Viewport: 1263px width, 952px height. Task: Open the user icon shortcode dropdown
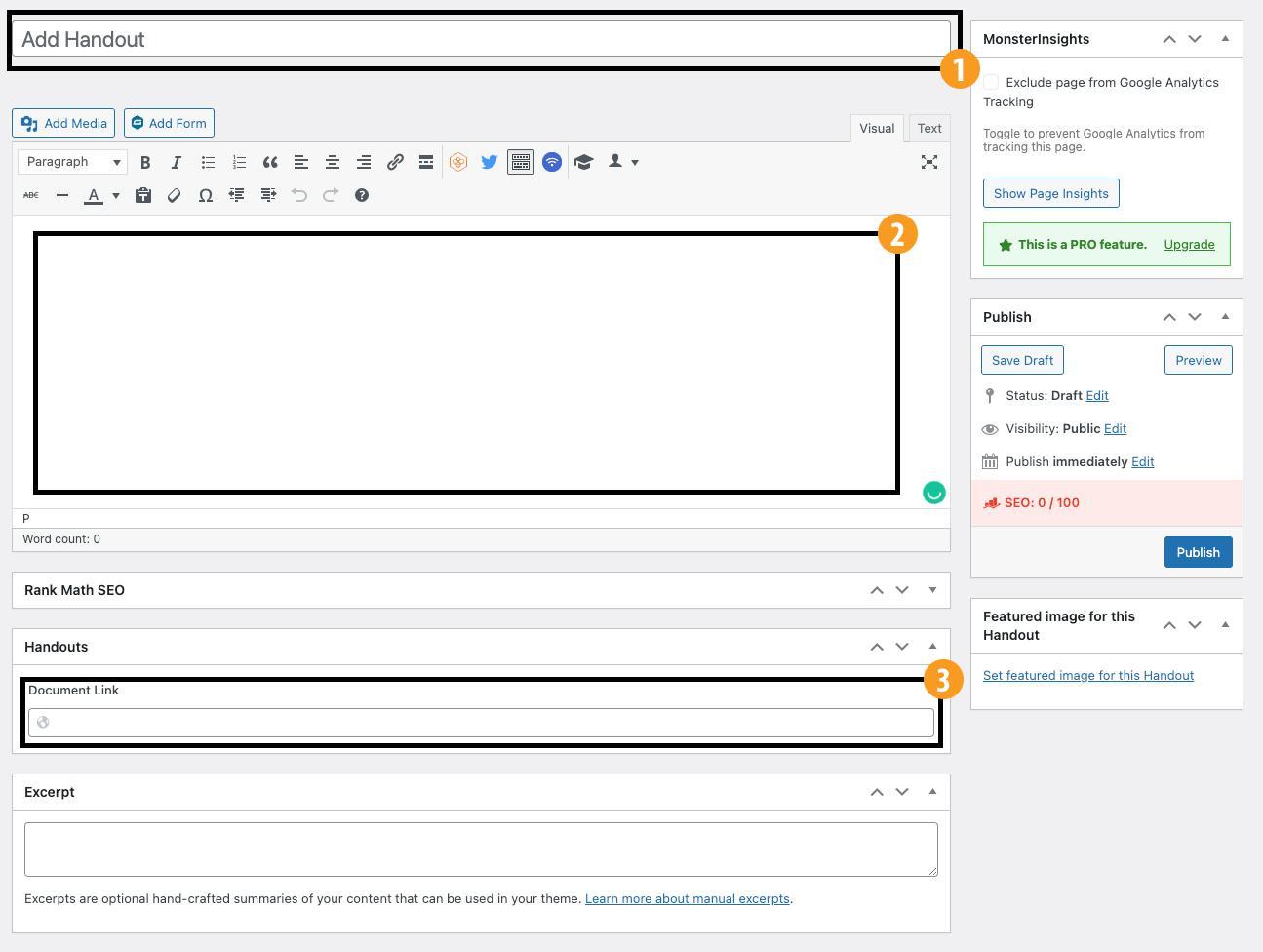click(623, 162)
